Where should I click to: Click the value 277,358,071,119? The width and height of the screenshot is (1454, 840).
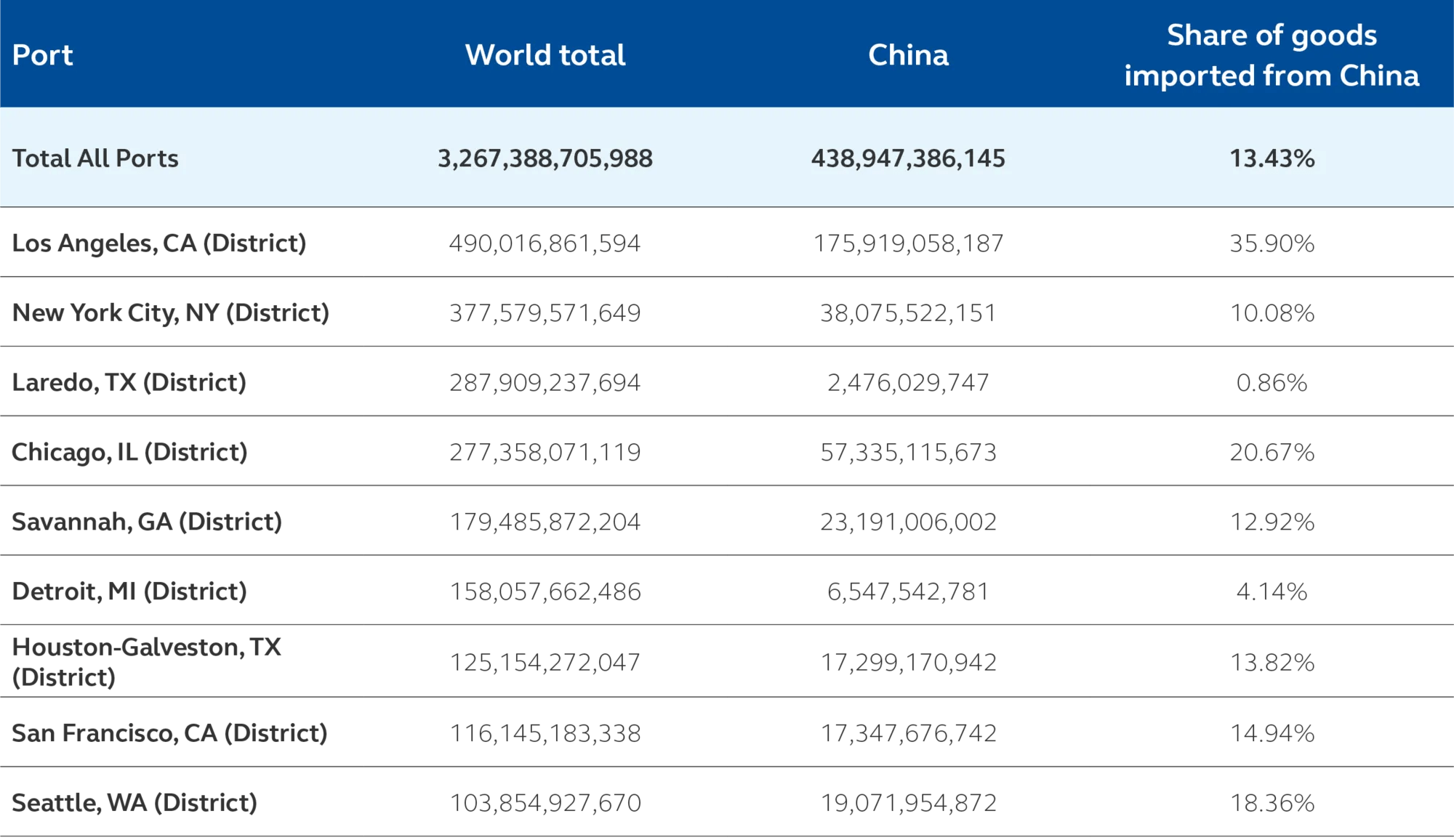tap(545, 453)
